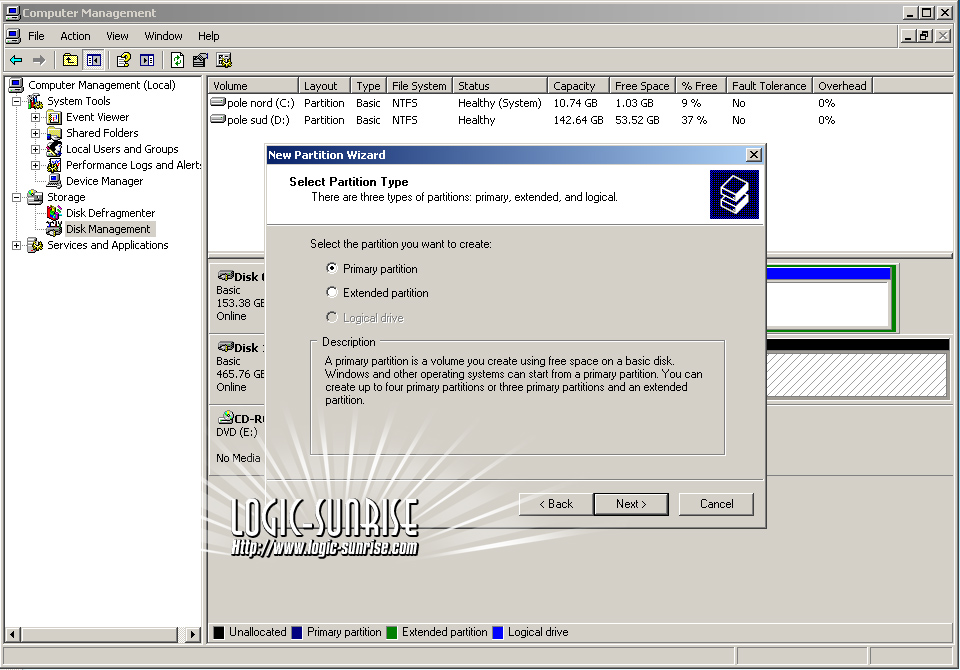The height and width of the screenshot is (670, 960).
Task: Select the Extended partition radio button
Action: coord(332,293)
